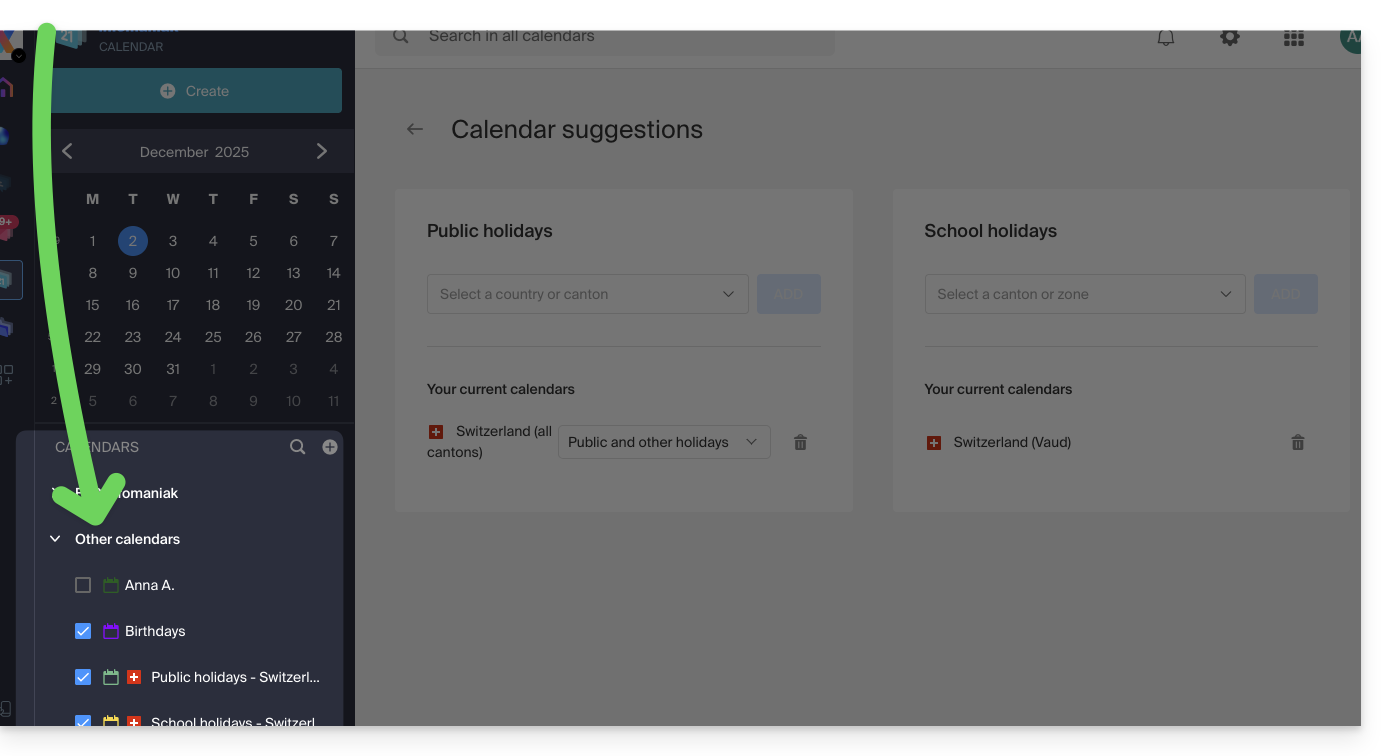Go to the next month
This screenshot has width=1391, height=756.
pyautogui.click(x=322, y=151)
